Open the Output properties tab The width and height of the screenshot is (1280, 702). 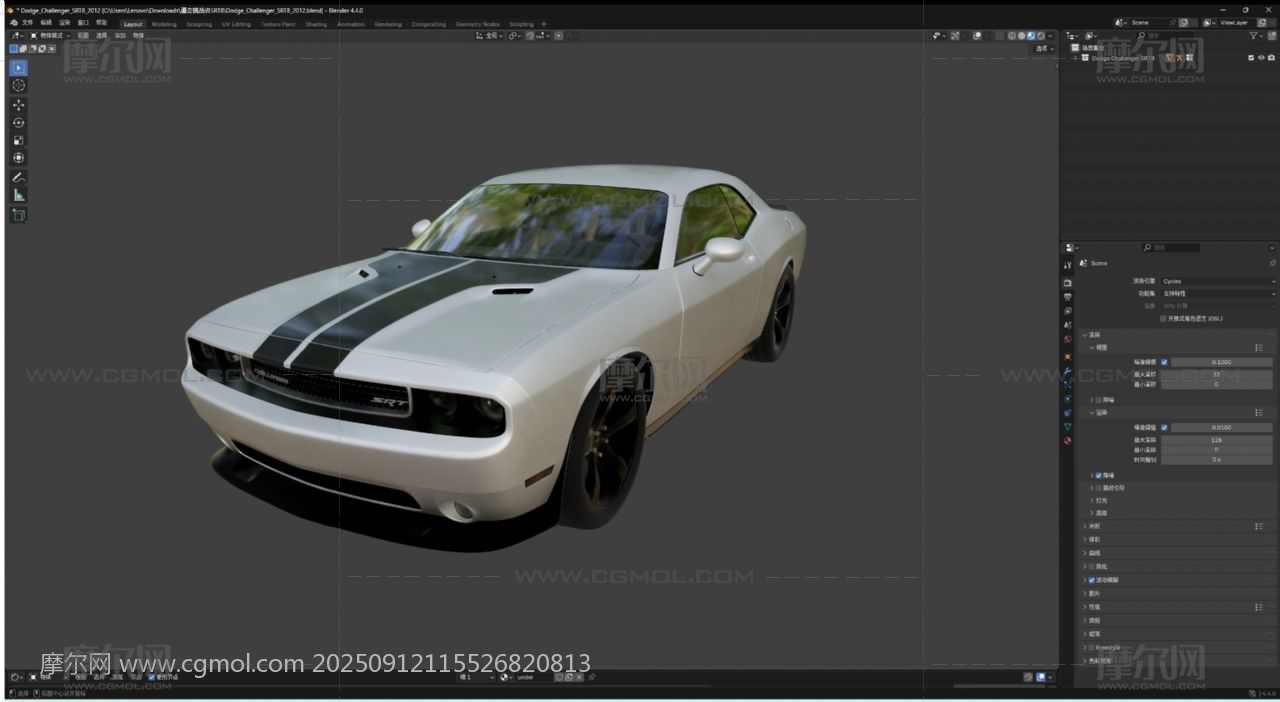[x=1068, y=297]
